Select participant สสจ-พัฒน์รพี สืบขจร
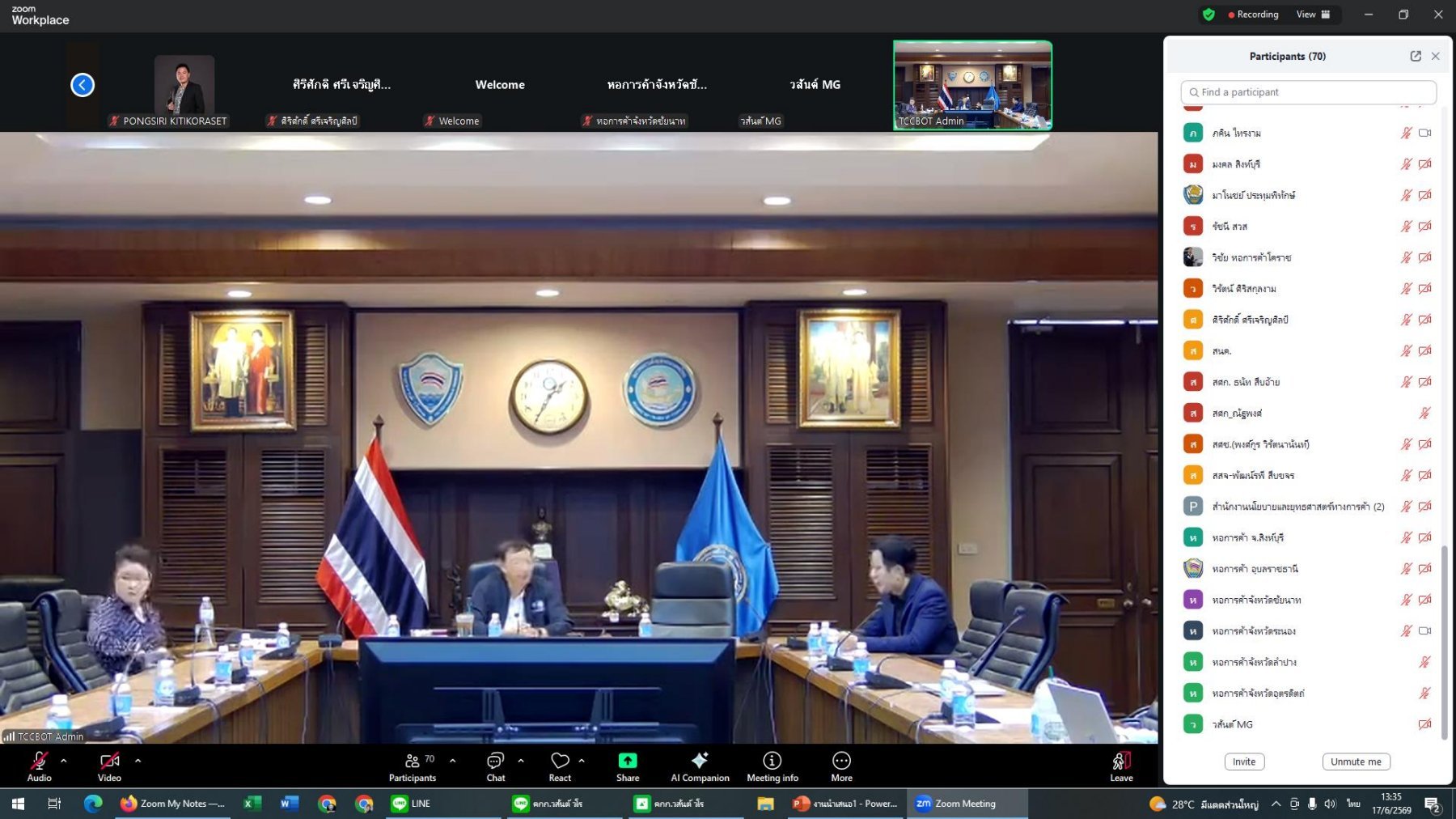This screenshot has width=1456, height=819. [1308, 476]
